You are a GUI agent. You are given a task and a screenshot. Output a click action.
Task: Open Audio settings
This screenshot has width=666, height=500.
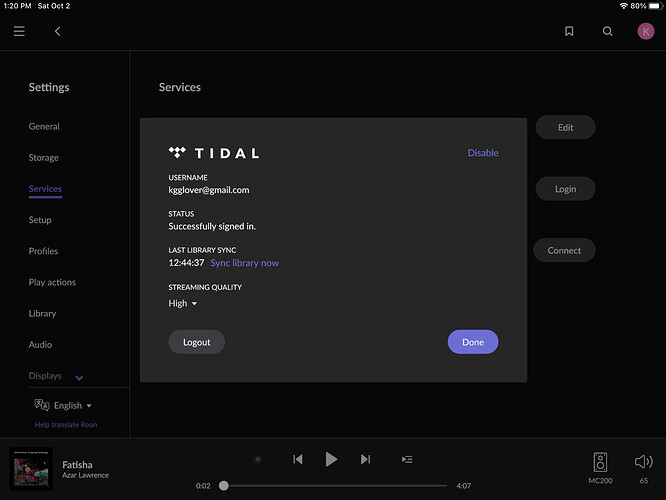[x=40, y=345]
